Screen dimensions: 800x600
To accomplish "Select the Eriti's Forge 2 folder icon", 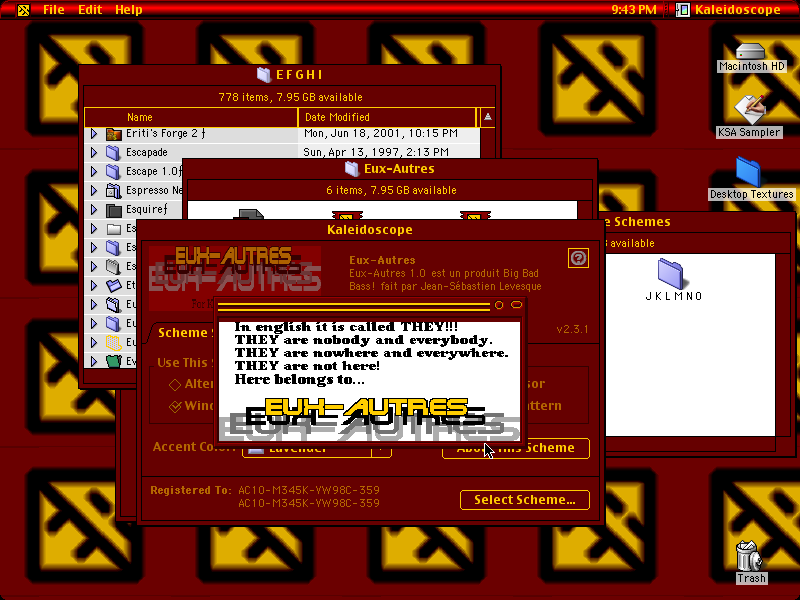I will pos(114,134).
